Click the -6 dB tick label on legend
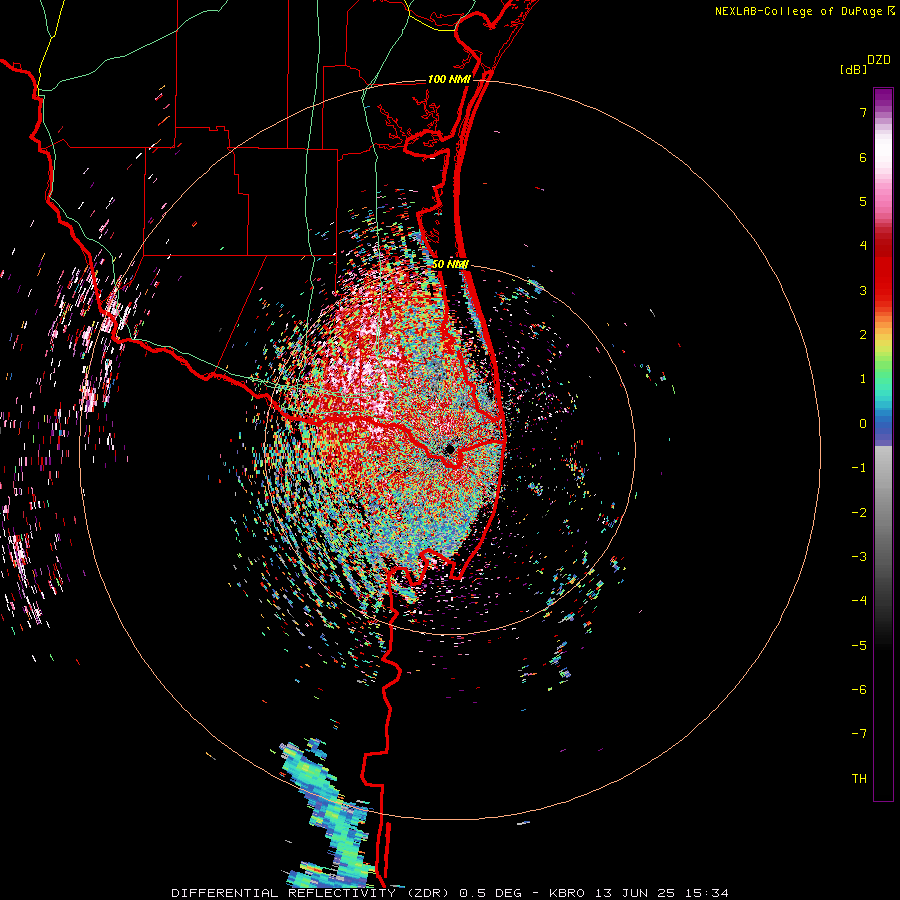The height and width of the screenshot is (900, 900). (859, 689)
